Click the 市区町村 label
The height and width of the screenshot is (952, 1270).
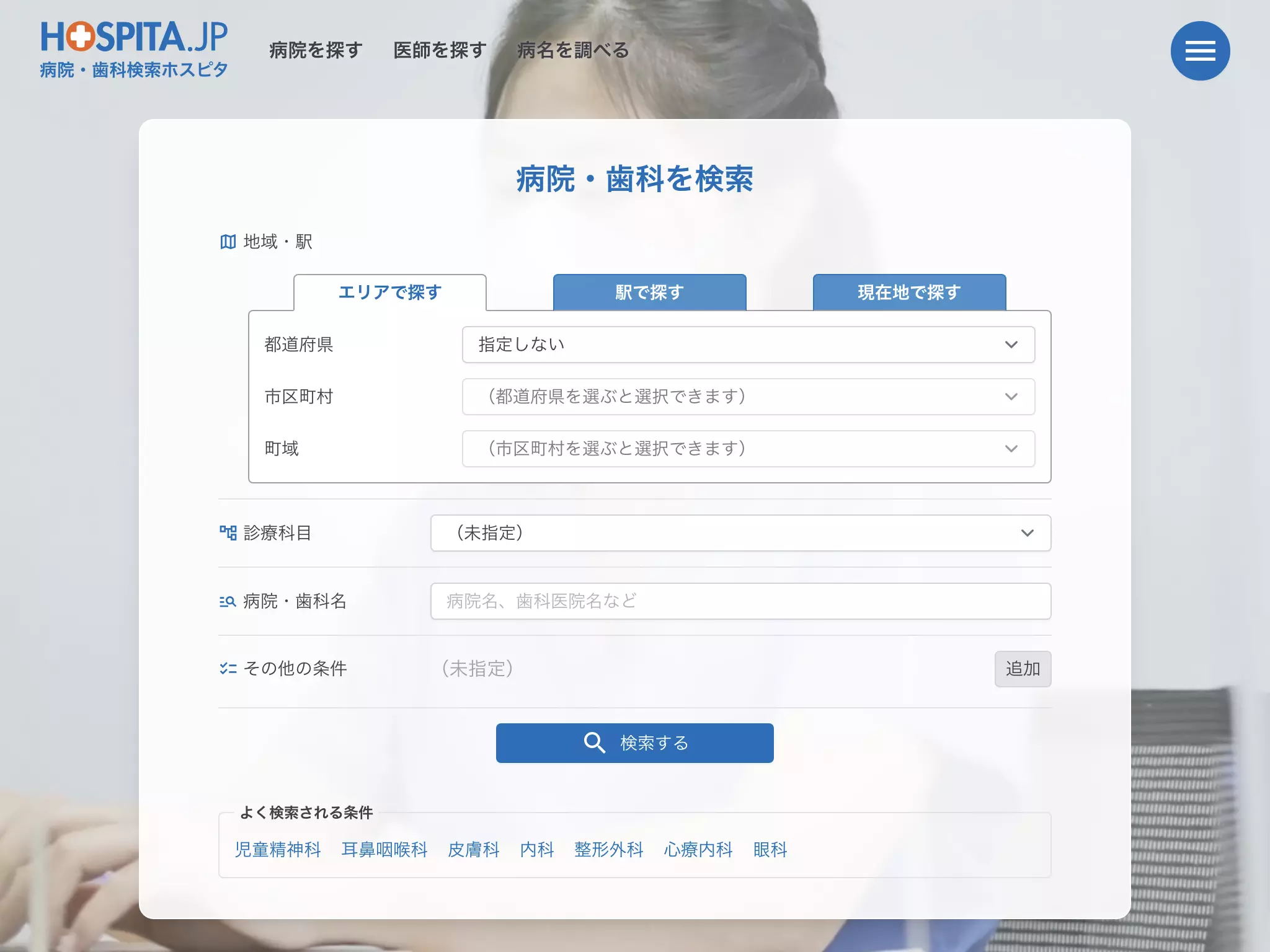click(299, 397)
